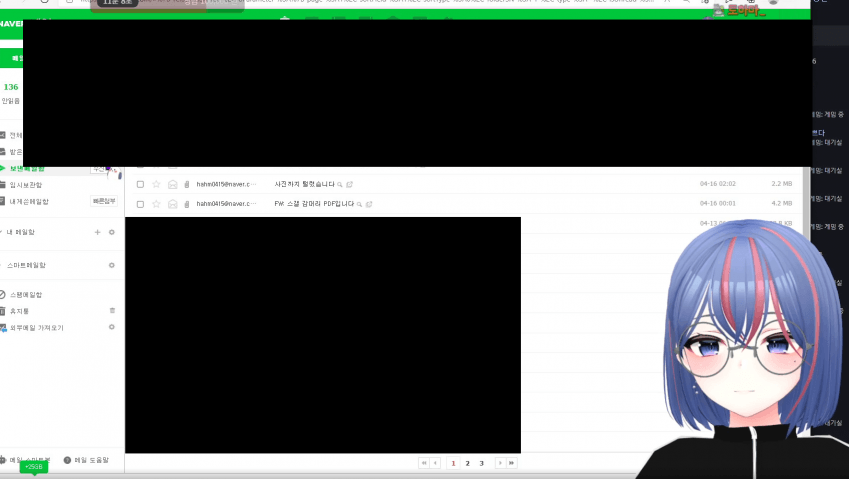Jump to the last page of the mail list
The width and height of the screenshot is (849, 479).
point(511,463)
